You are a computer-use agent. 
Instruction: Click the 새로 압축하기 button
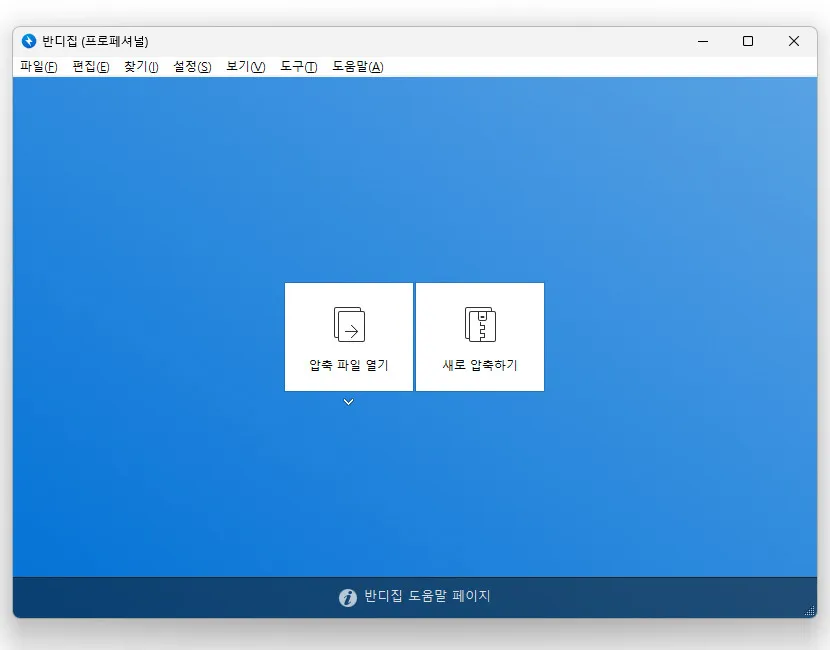[x=480, y=337]
